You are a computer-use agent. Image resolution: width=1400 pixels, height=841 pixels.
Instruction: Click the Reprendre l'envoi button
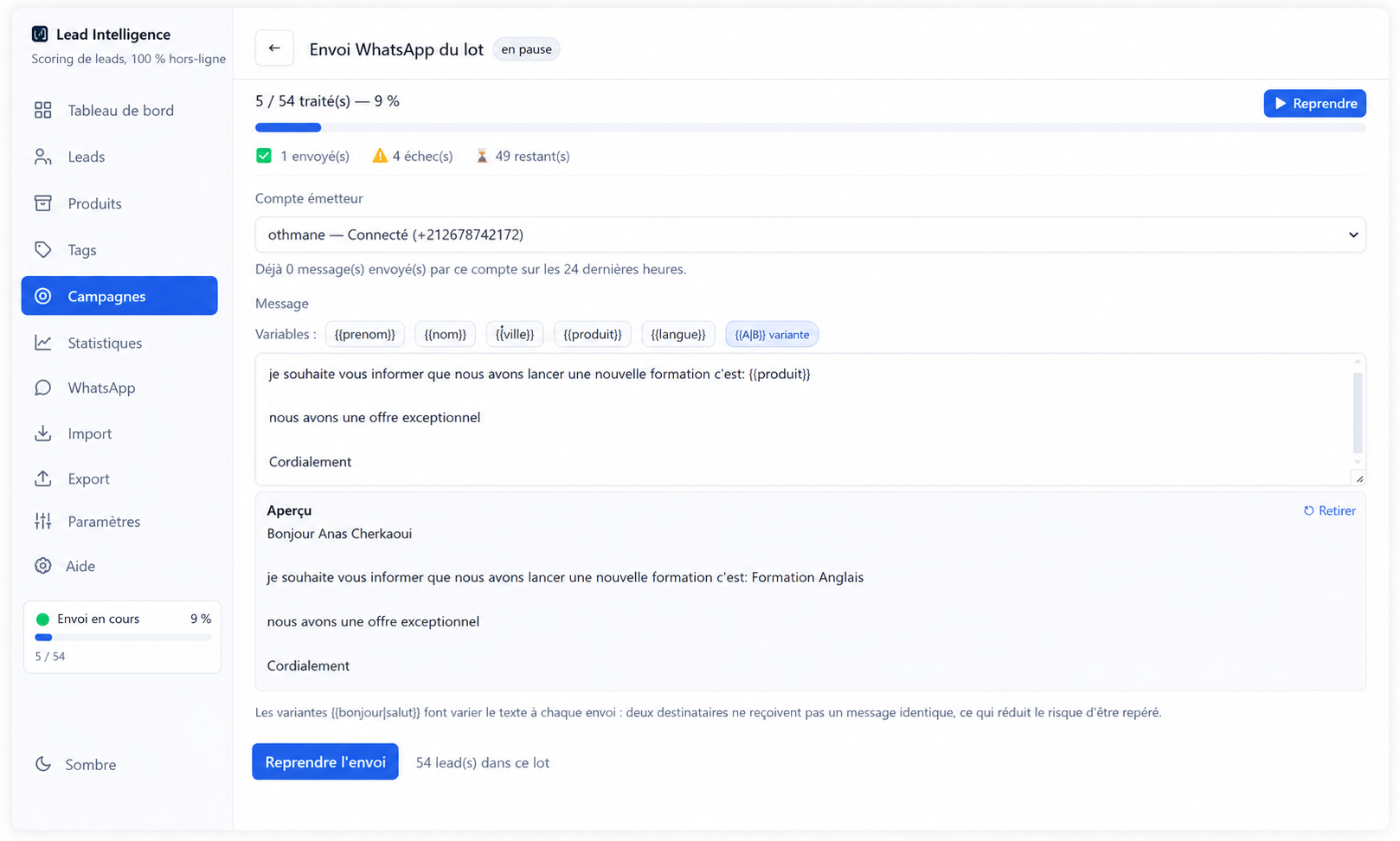[x=325, y=761]
